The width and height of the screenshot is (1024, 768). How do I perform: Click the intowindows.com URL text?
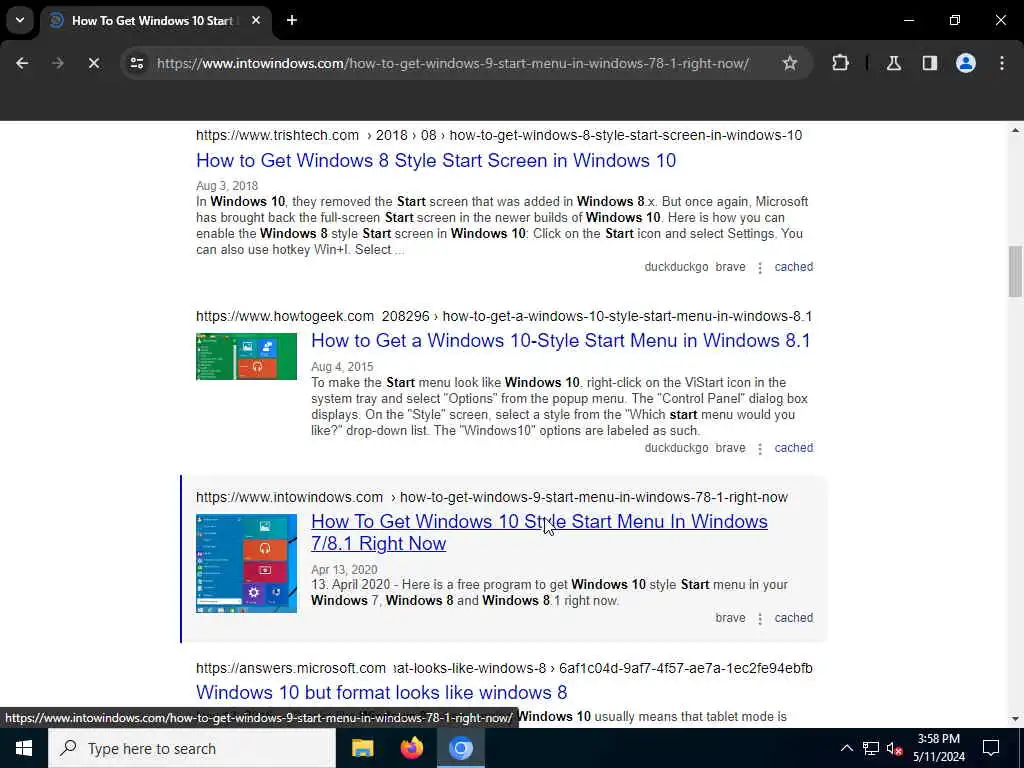click(x=492, y=497)
